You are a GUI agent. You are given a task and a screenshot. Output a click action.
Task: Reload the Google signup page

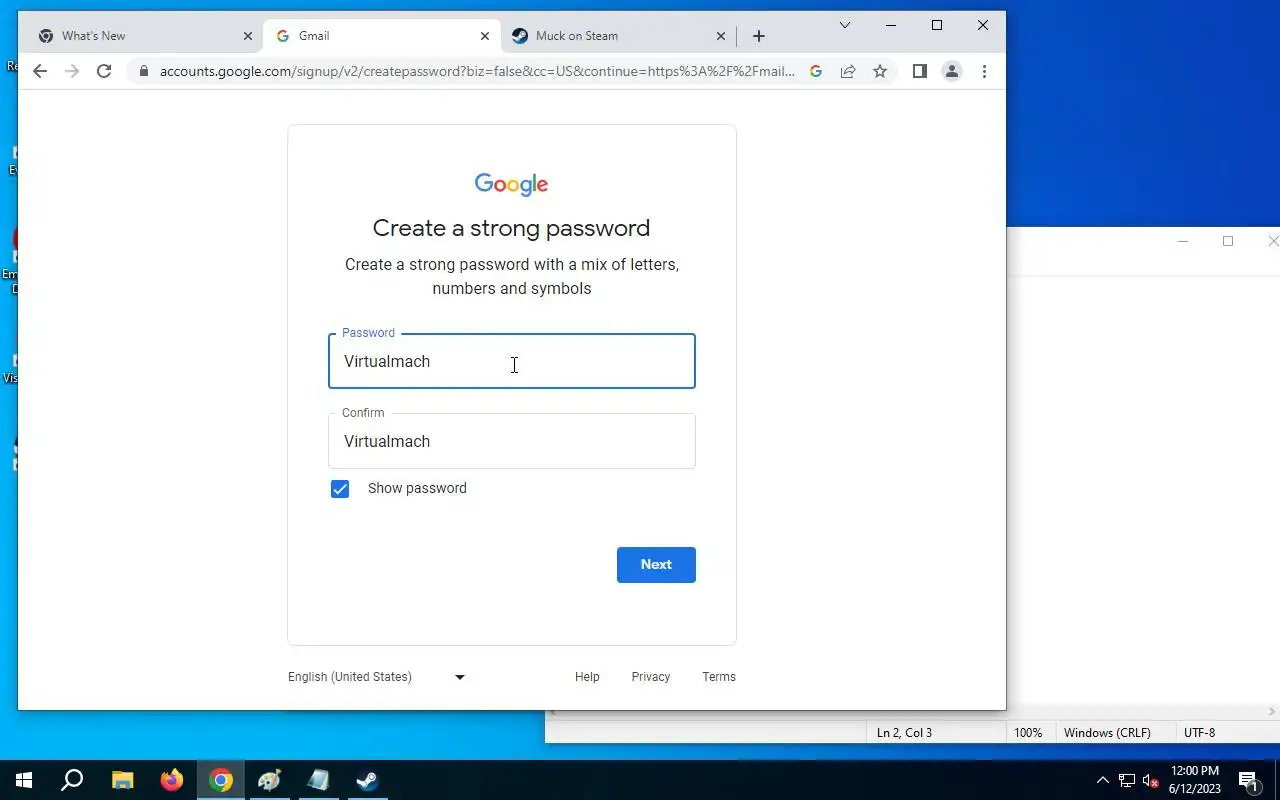coord(104,71)
